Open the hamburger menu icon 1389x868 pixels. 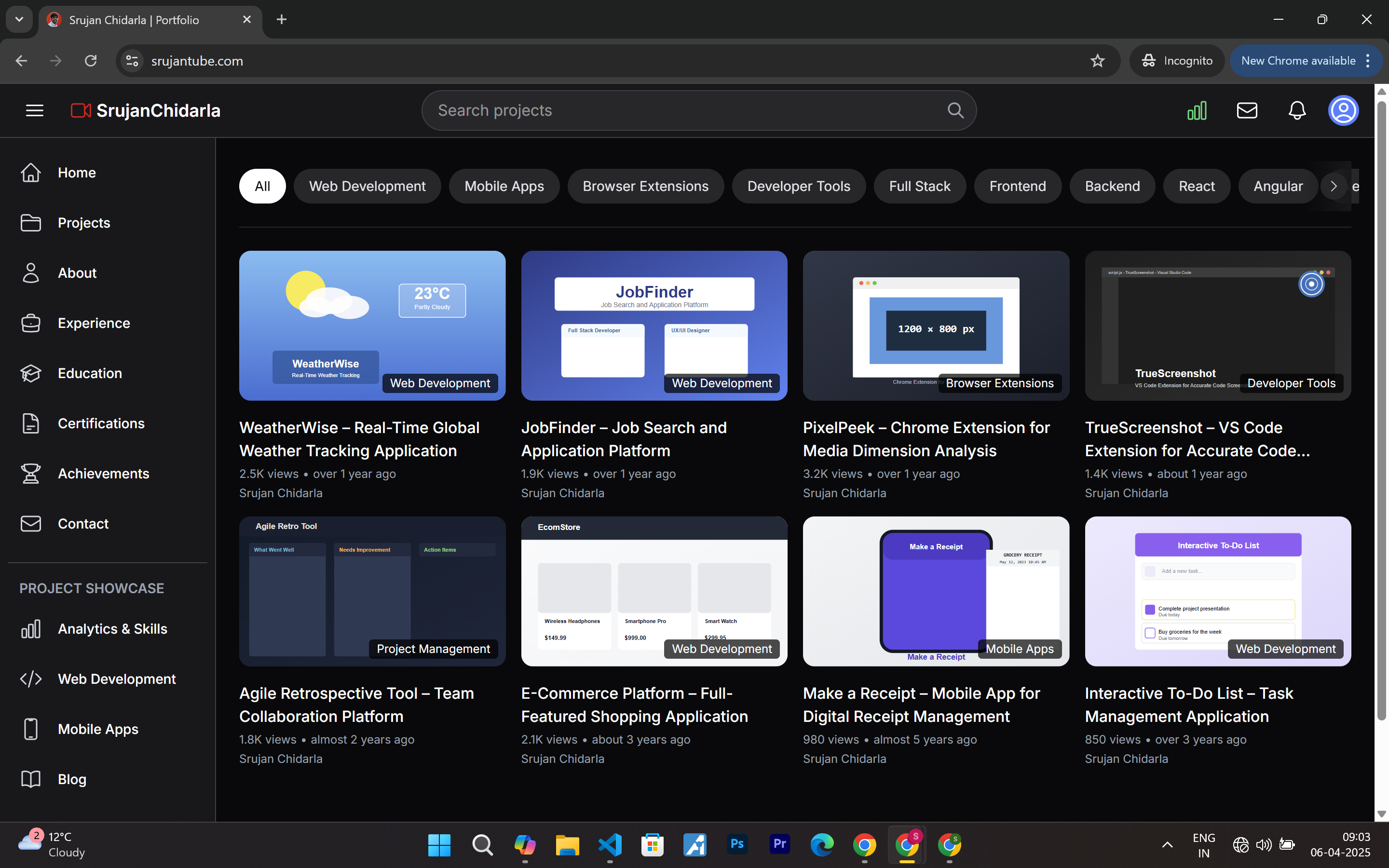pos(34,110)
